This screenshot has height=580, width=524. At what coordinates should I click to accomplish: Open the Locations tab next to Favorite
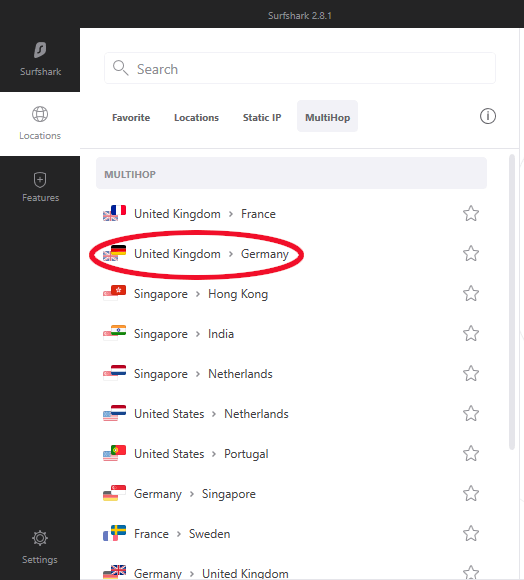click(196, 117)
